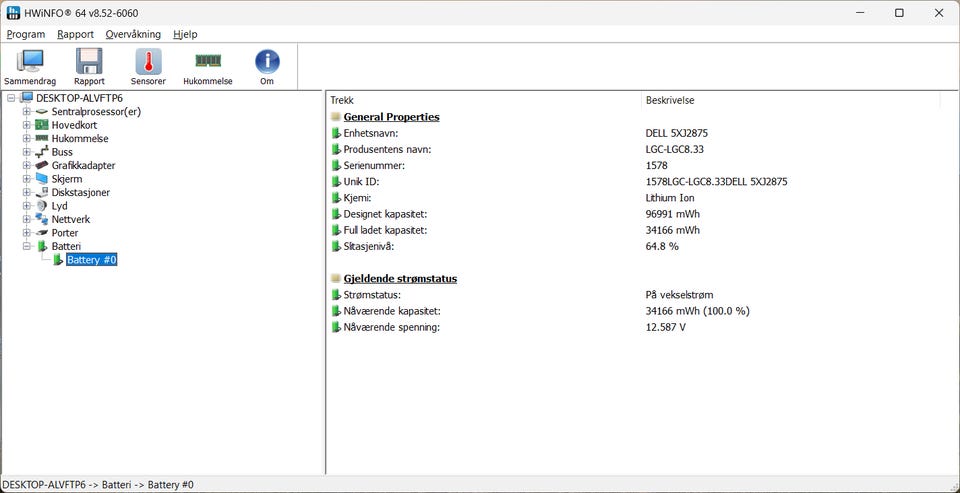Click the battery icon beside Strømstatus
The width and height of the screenshot is (960, 493).
tap(336, 295)
